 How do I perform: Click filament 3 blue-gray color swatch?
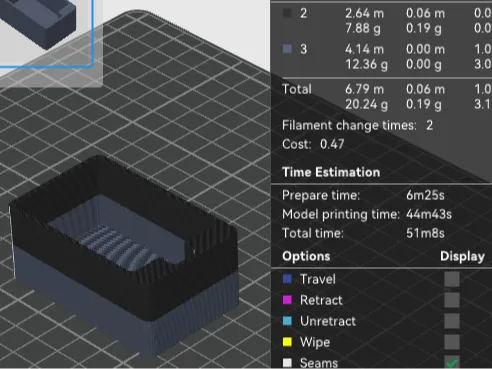point(287,49)
